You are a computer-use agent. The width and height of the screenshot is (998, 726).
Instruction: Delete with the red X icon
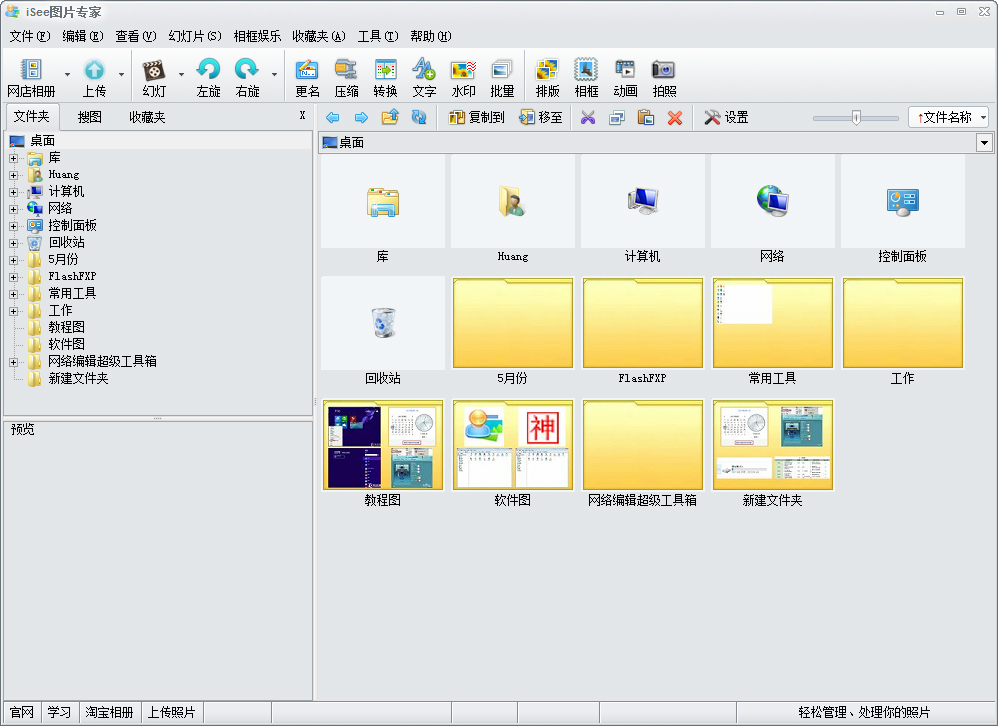pyautogui.click(x=675, y=118)
